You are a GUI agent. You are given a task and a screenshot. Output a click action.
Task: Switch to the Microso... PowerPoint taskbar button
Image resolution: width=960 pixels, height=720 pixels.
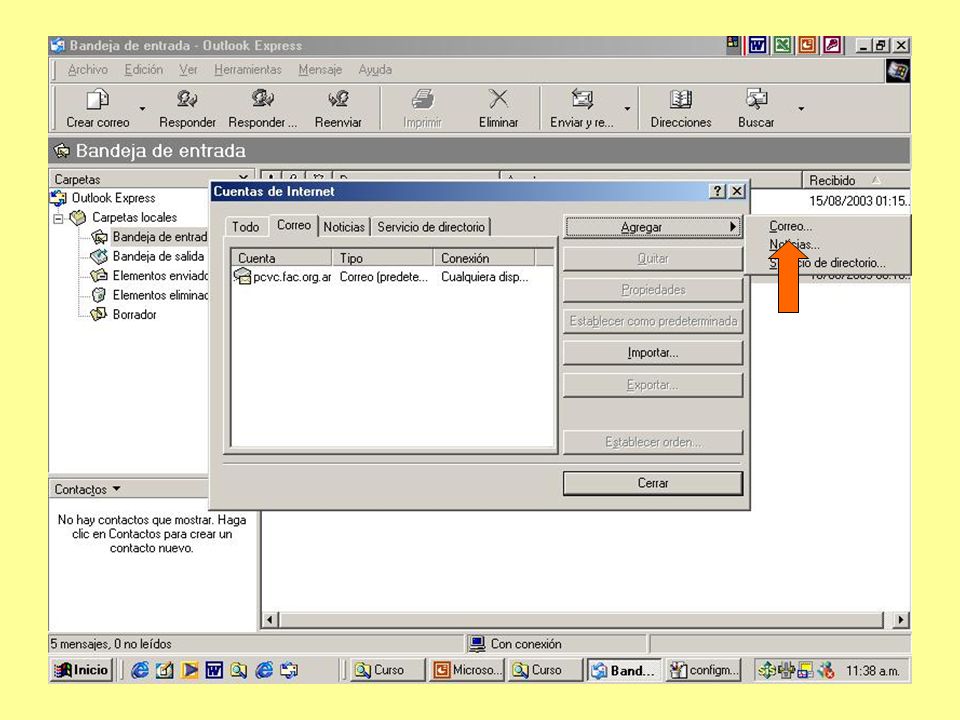pos(468,670)
